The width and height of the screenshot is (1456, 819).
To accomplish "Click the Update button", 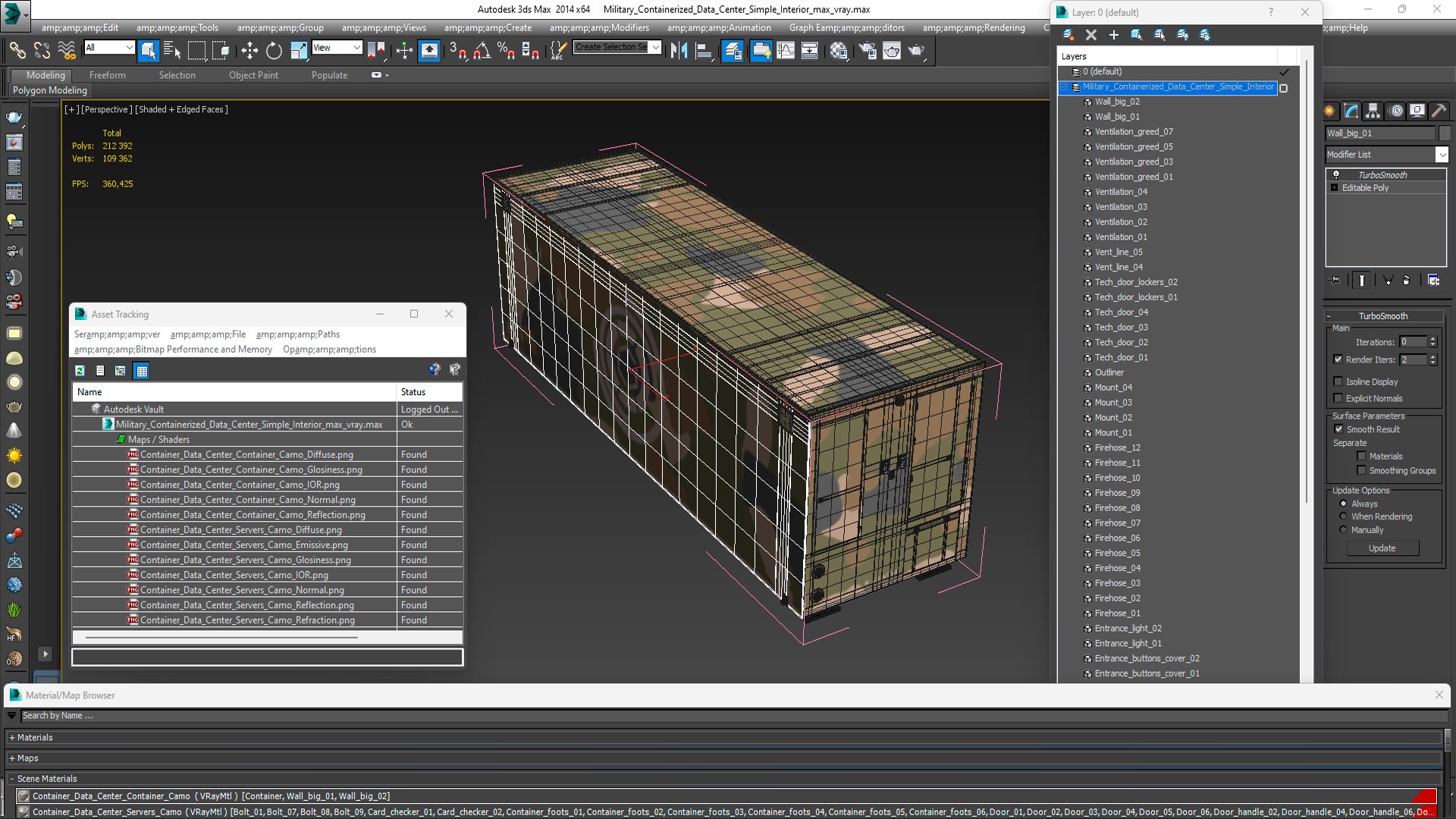I will pyautogui.click(x=1382, y=548).
